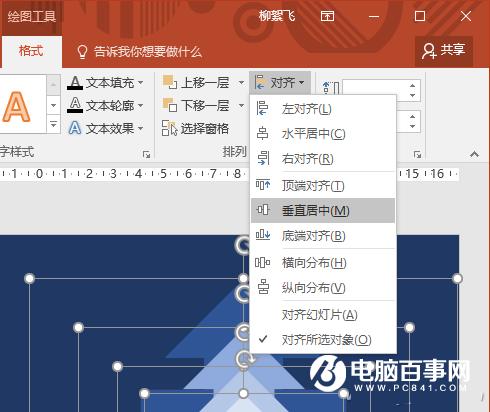The height and width of the screenshot is (412, 490).
Task: Click Send Backward (下移一层) button
Action: coord(196,105)
